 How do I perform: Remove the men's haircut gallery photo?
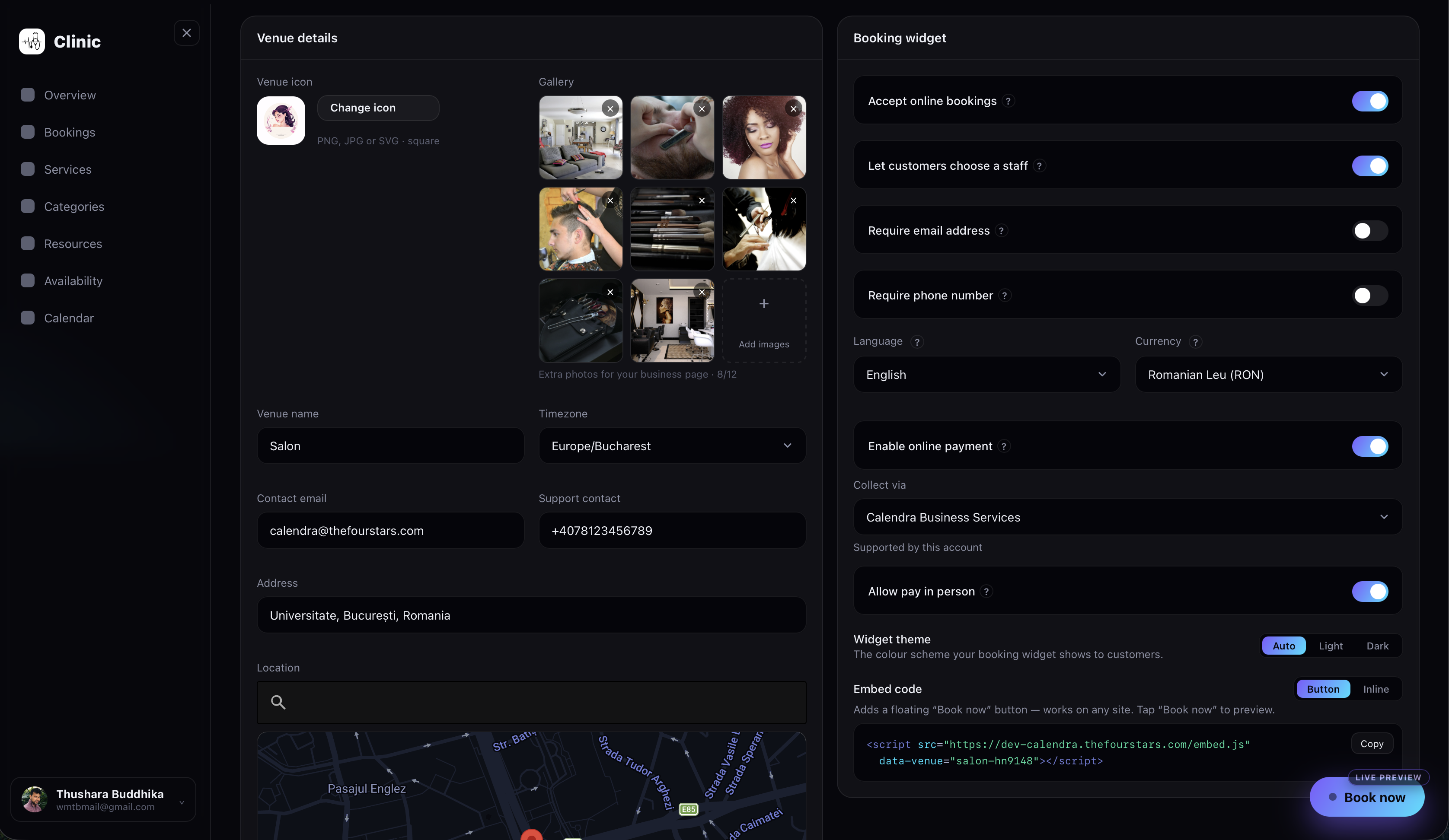(x=610, y=200)
